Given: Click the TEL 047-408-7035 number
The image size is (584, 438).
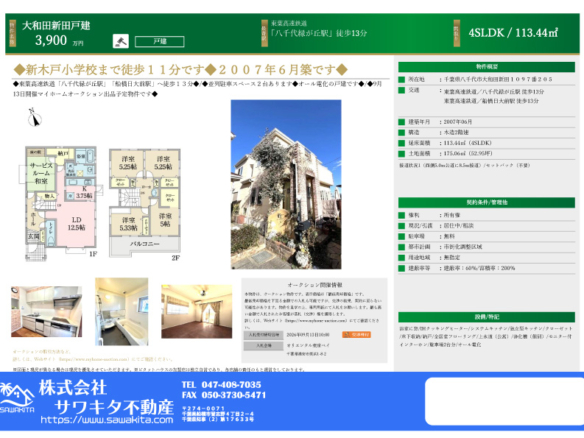Looking at the screenshot, I should click(222, 385).
